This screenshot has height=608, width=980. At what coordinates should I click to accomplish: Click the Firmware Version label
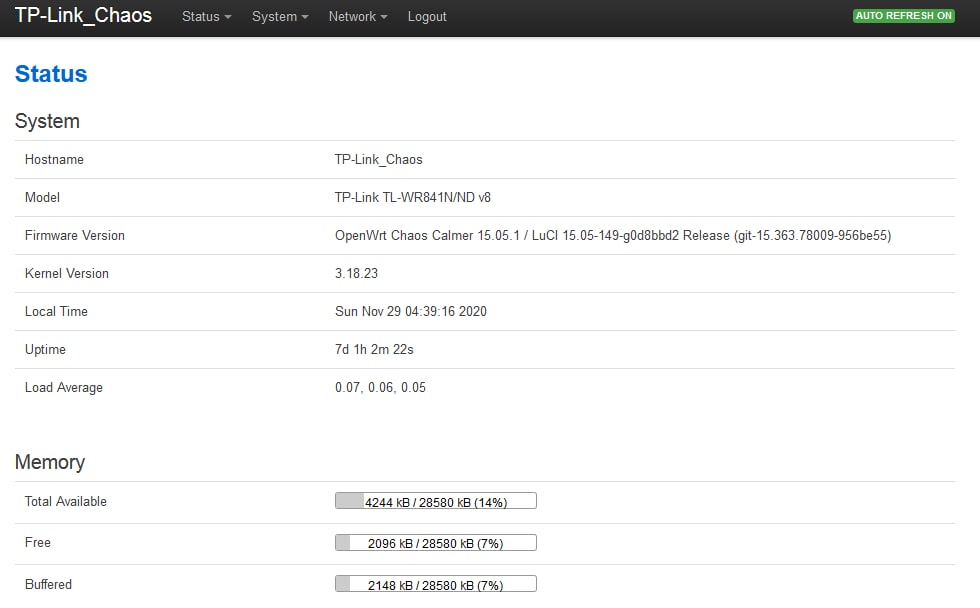pyautogui.click(x=75, y=236)
